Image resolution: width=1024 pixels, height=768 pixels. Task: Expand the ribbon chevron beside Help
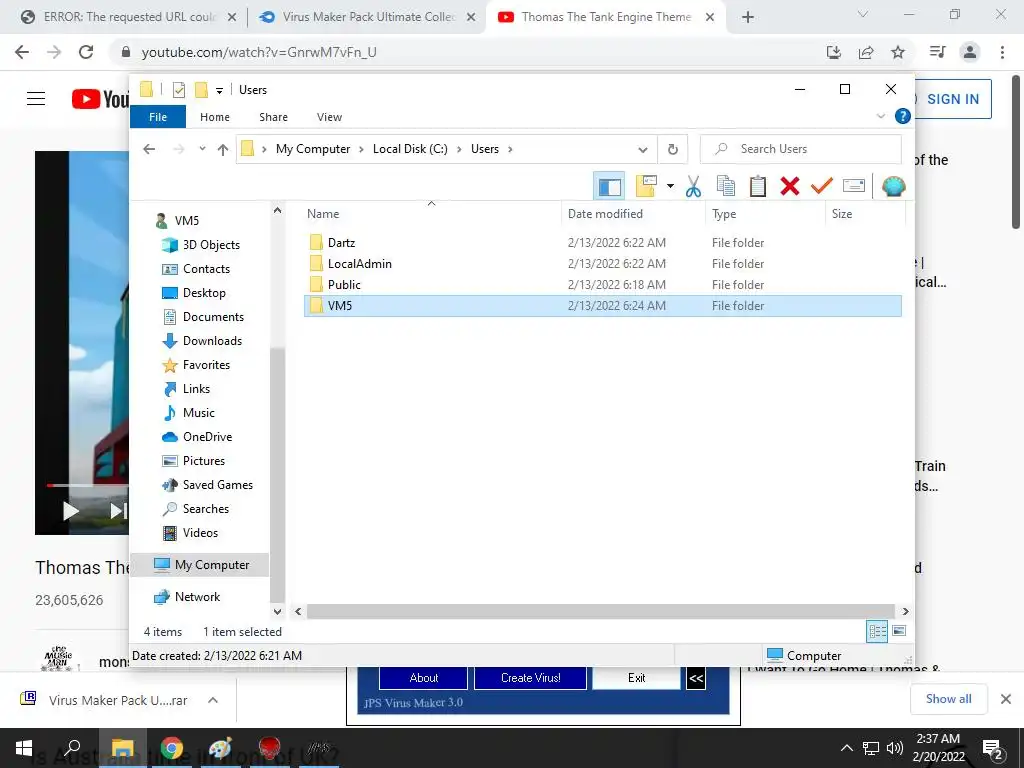(880, 116)
